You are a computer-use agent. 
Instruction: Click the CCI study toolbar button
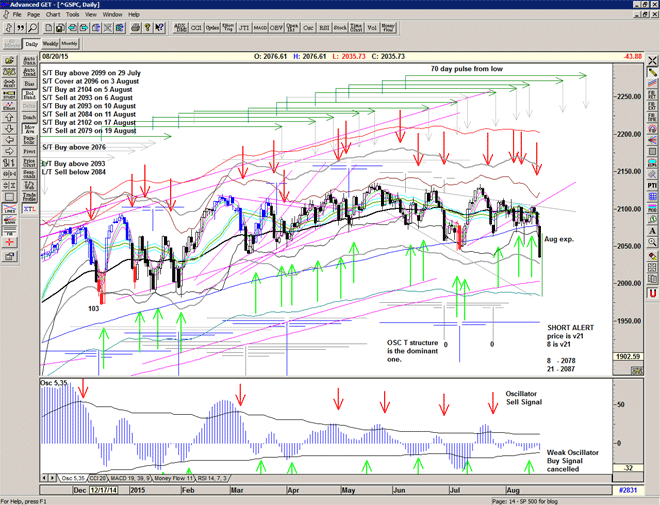coord(193,29)
